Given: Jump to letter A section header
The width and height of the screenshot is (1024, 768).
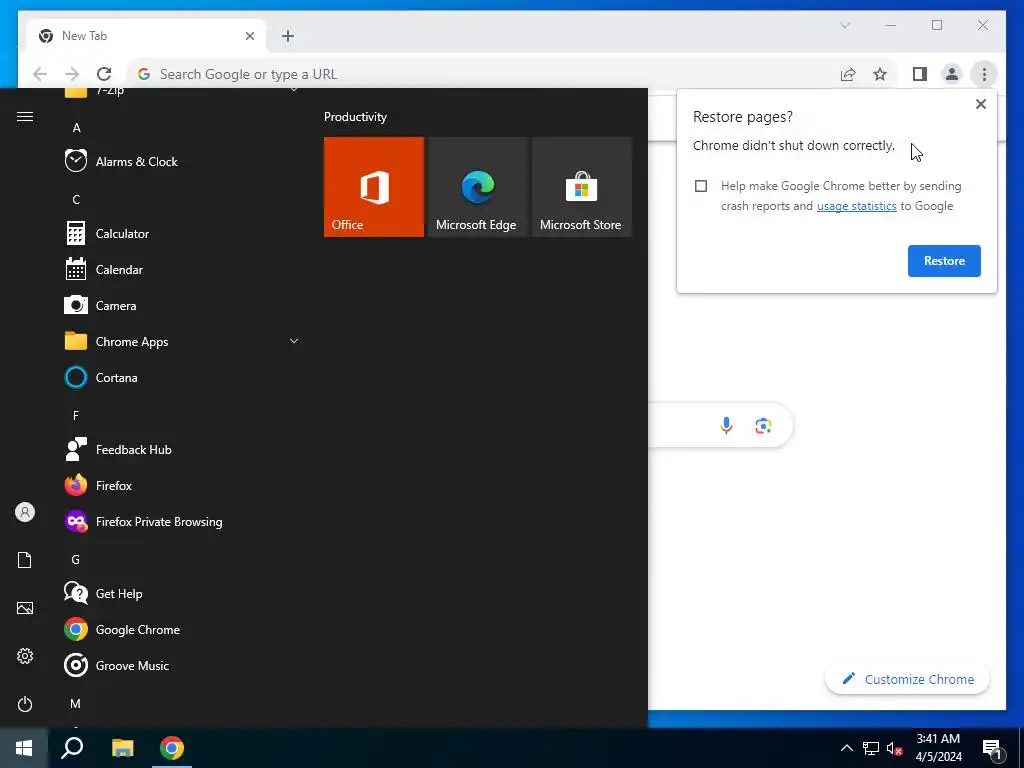Looking at the screenshot, I should tap(76, 127).
